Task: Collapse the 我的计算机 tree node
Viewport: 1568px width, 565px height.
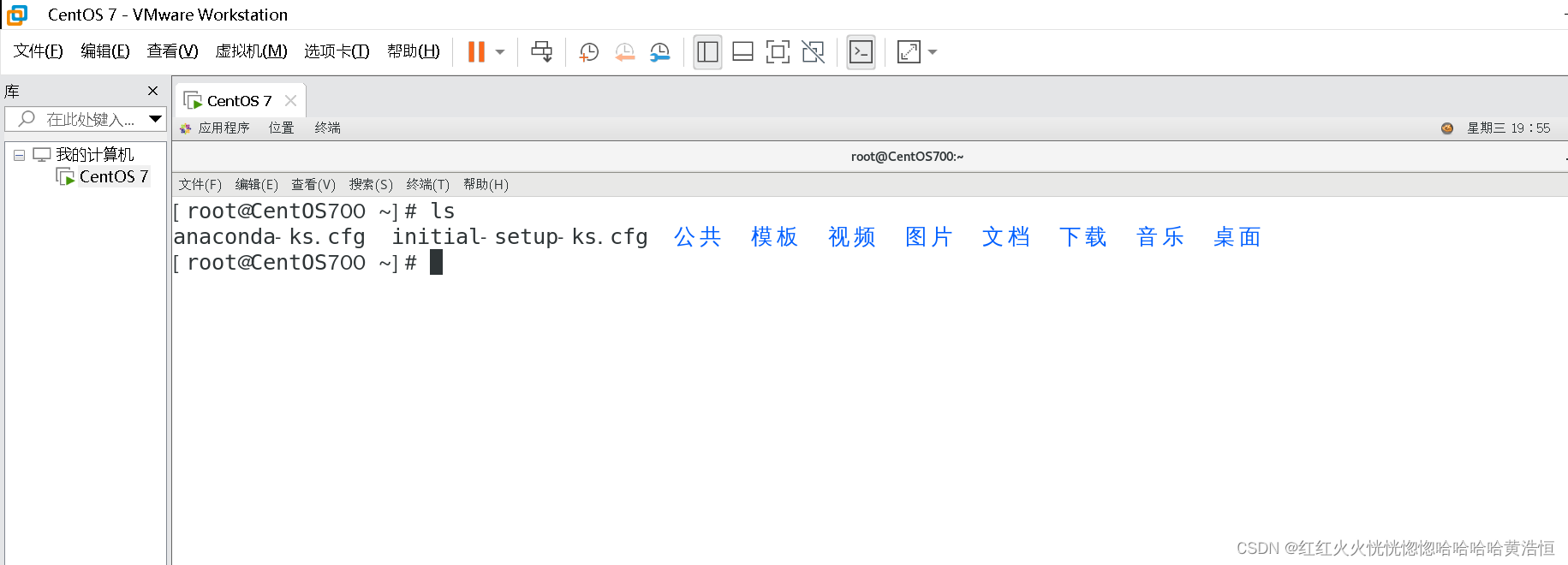Action: tap(19, 155)
